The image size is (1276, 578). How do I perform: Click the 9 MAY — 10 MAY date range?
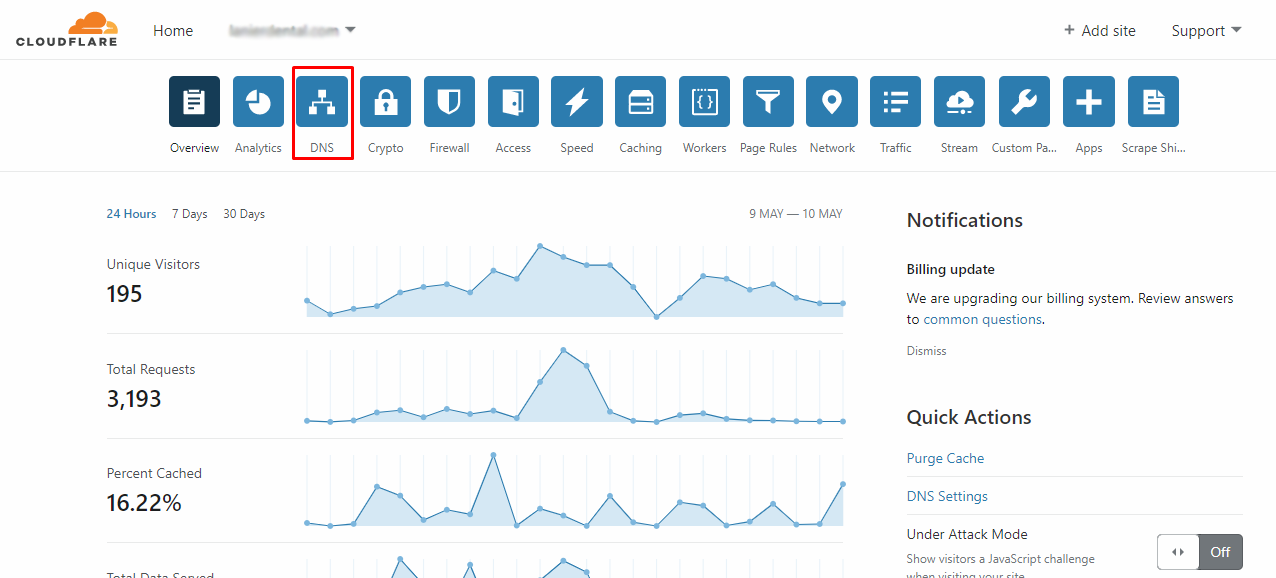coord(796,214)
